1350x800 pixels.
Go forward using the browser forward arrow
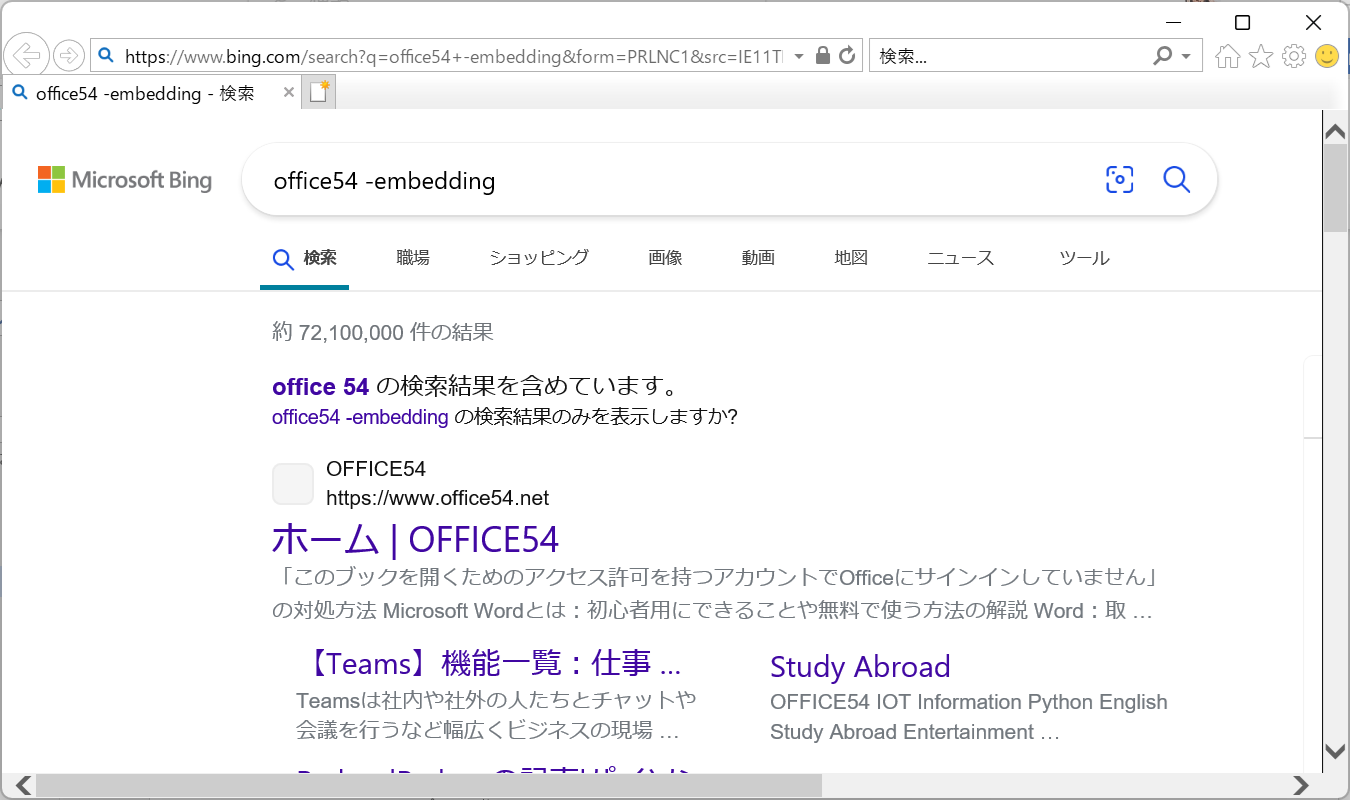click(68, 56)
